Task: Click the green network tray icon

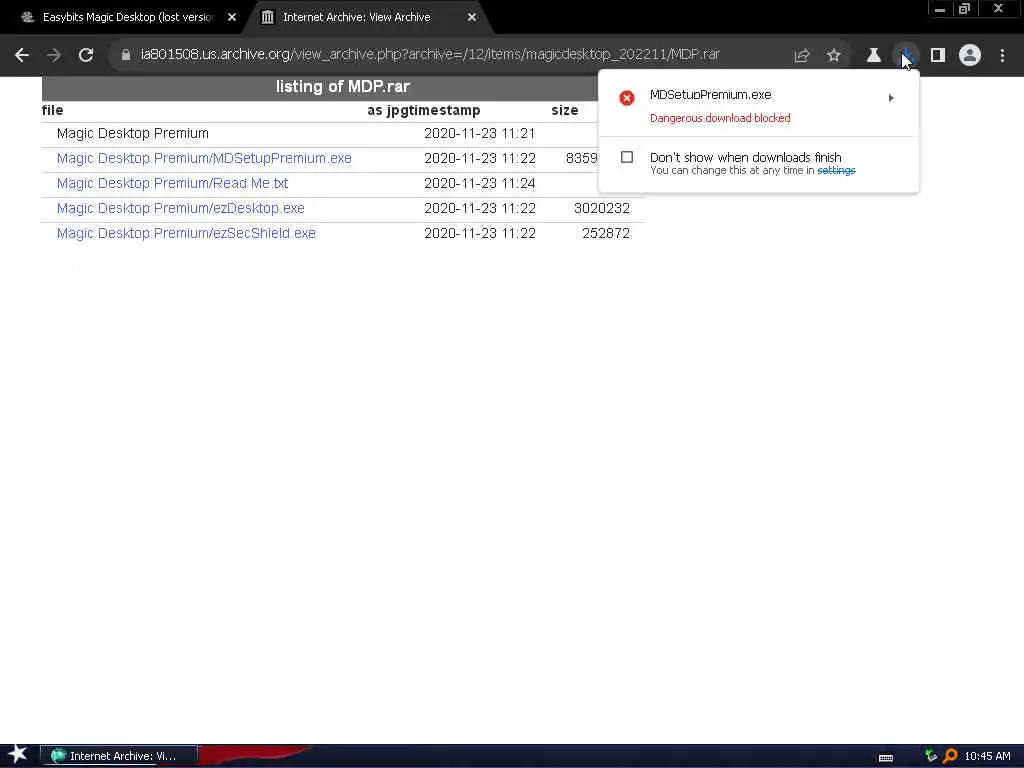Action: click(x=931, y=756)
